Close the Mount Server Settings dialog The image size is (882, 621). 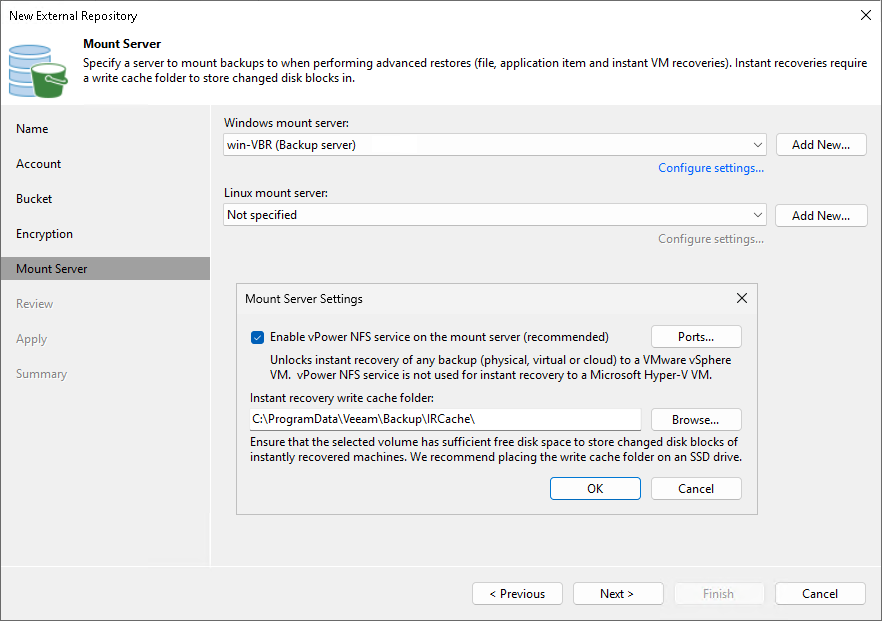click(x=742, y=298)
